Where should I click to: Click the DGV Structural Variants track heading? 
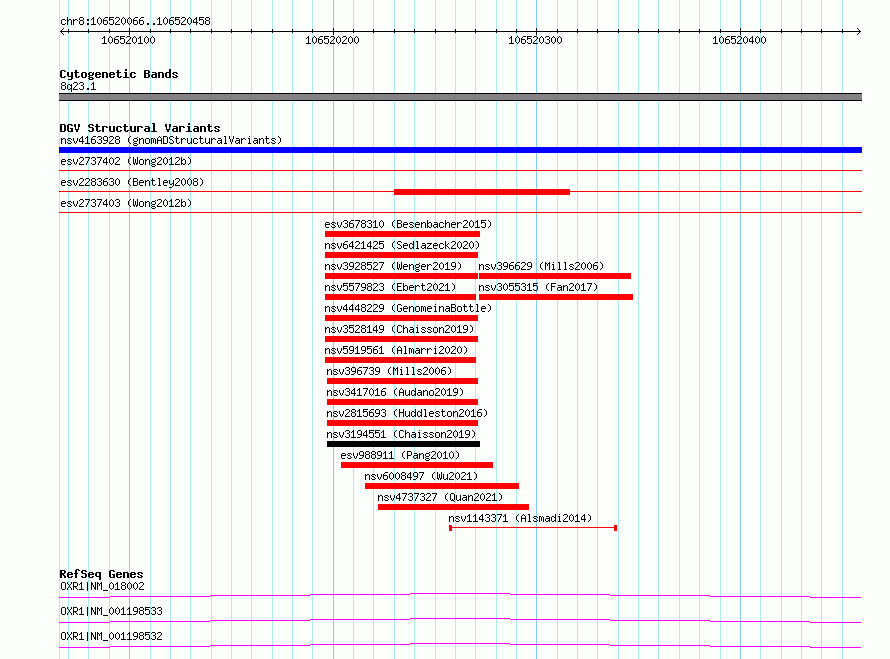[140, 128]
